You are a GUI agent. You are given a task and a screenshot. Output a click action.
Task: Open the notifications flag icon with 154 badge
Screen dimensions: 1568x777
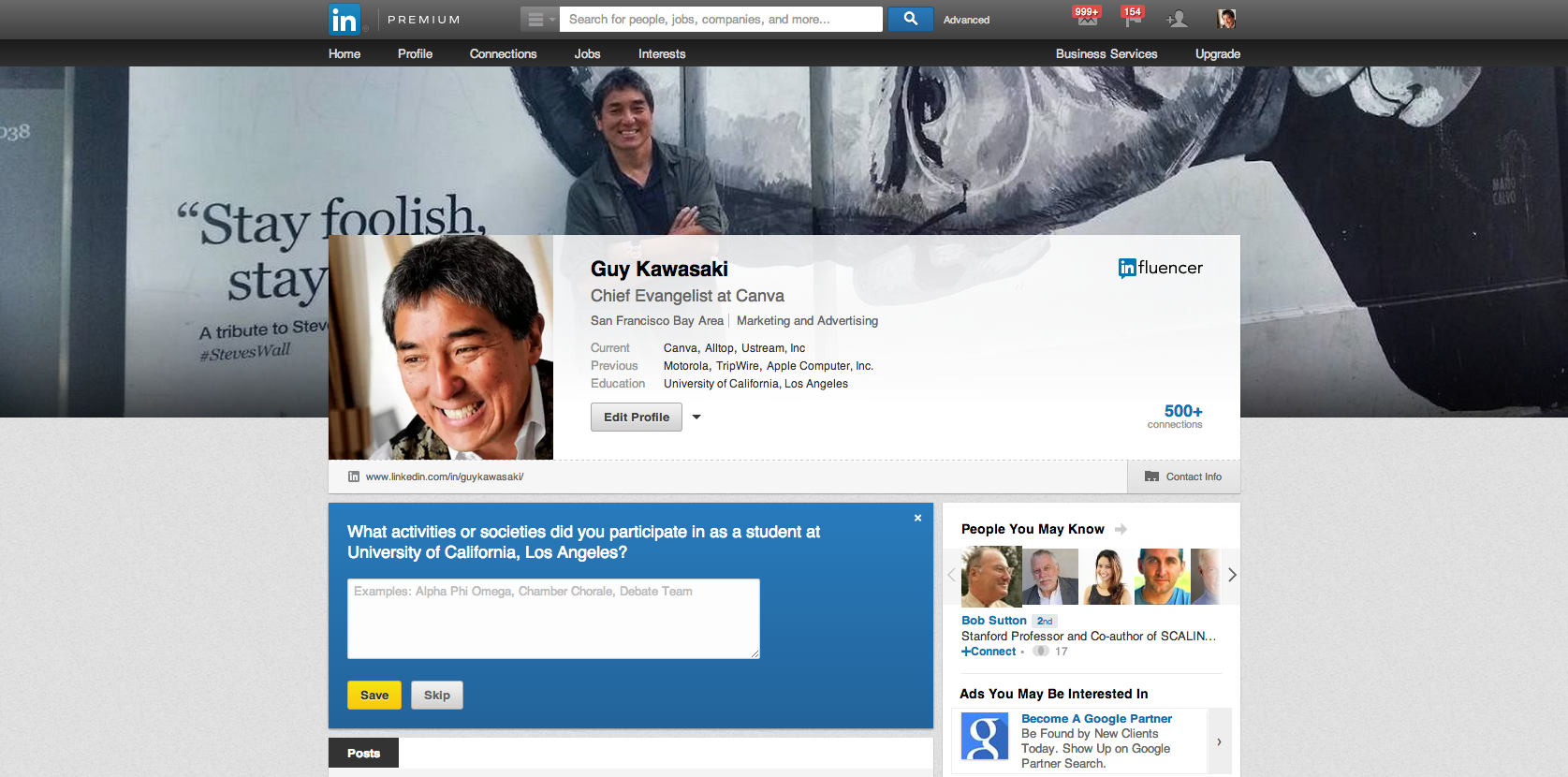click(1133, 18)
